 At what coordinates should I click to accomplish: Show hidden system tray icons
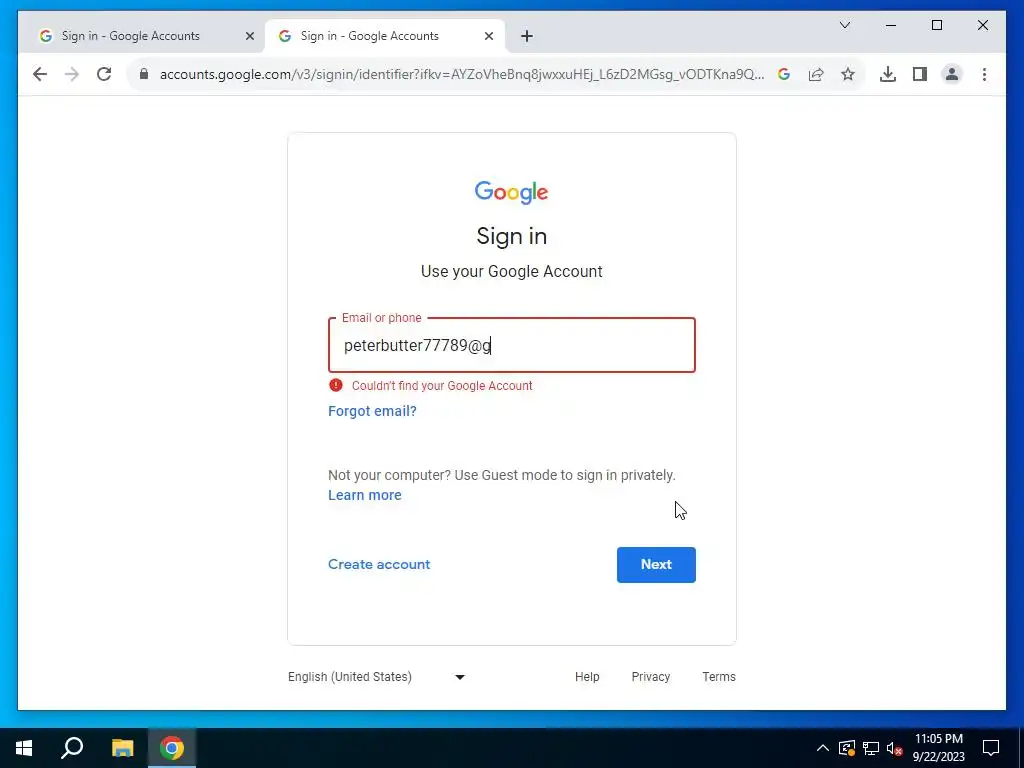(x=823, y=748)
